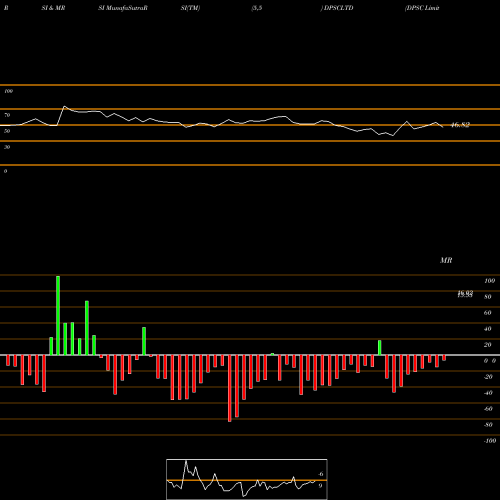Click the -6 value in mini chart
The width and height of the screenshot is (500, 500).
(x=320, y=474)
